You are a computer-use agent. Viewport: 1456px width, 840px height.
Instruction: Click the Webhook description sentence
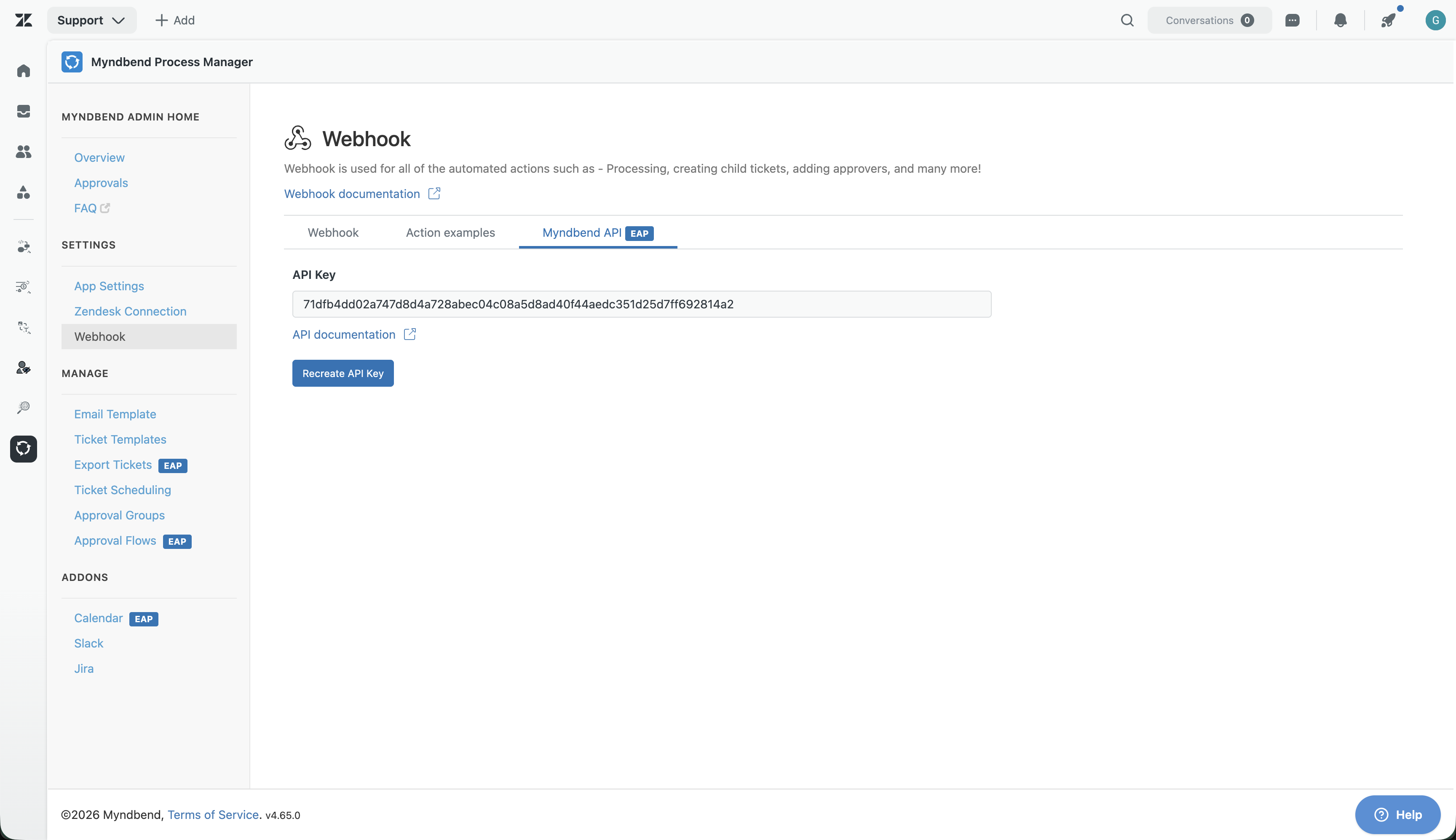point(632,169)
